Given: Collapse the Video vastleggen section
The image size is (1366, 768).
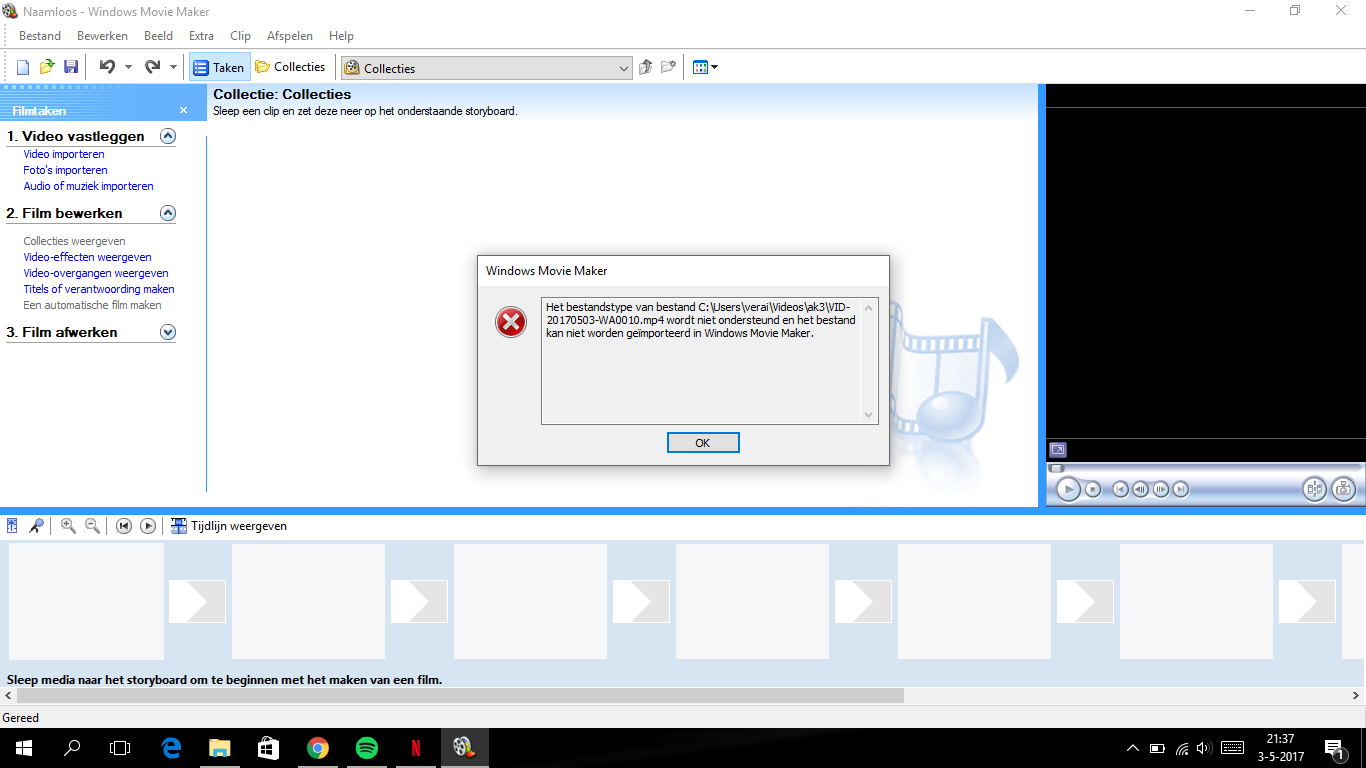Looking at the screenshot, I should coord(168,136).
